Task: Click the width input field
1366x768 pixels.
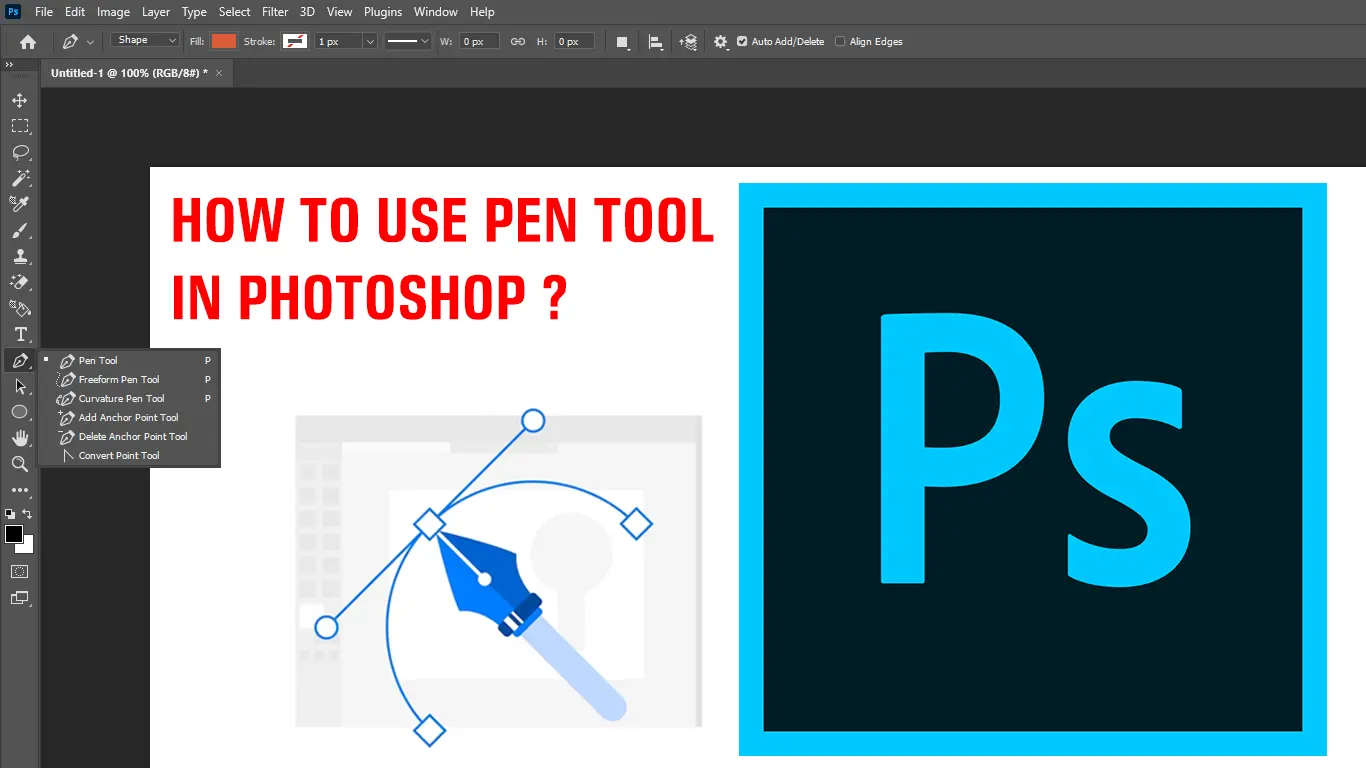Action: [478, 41]
